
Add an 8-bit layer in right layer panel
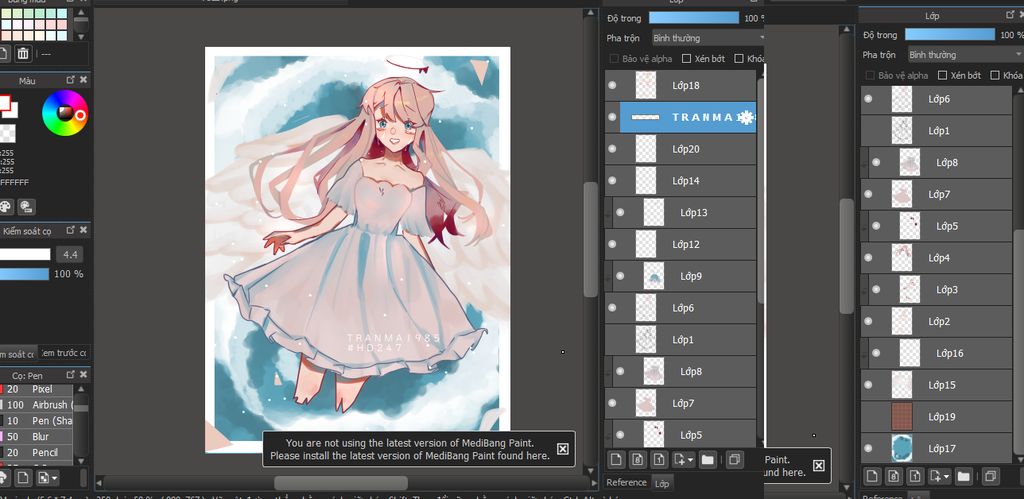coord(893,476)
